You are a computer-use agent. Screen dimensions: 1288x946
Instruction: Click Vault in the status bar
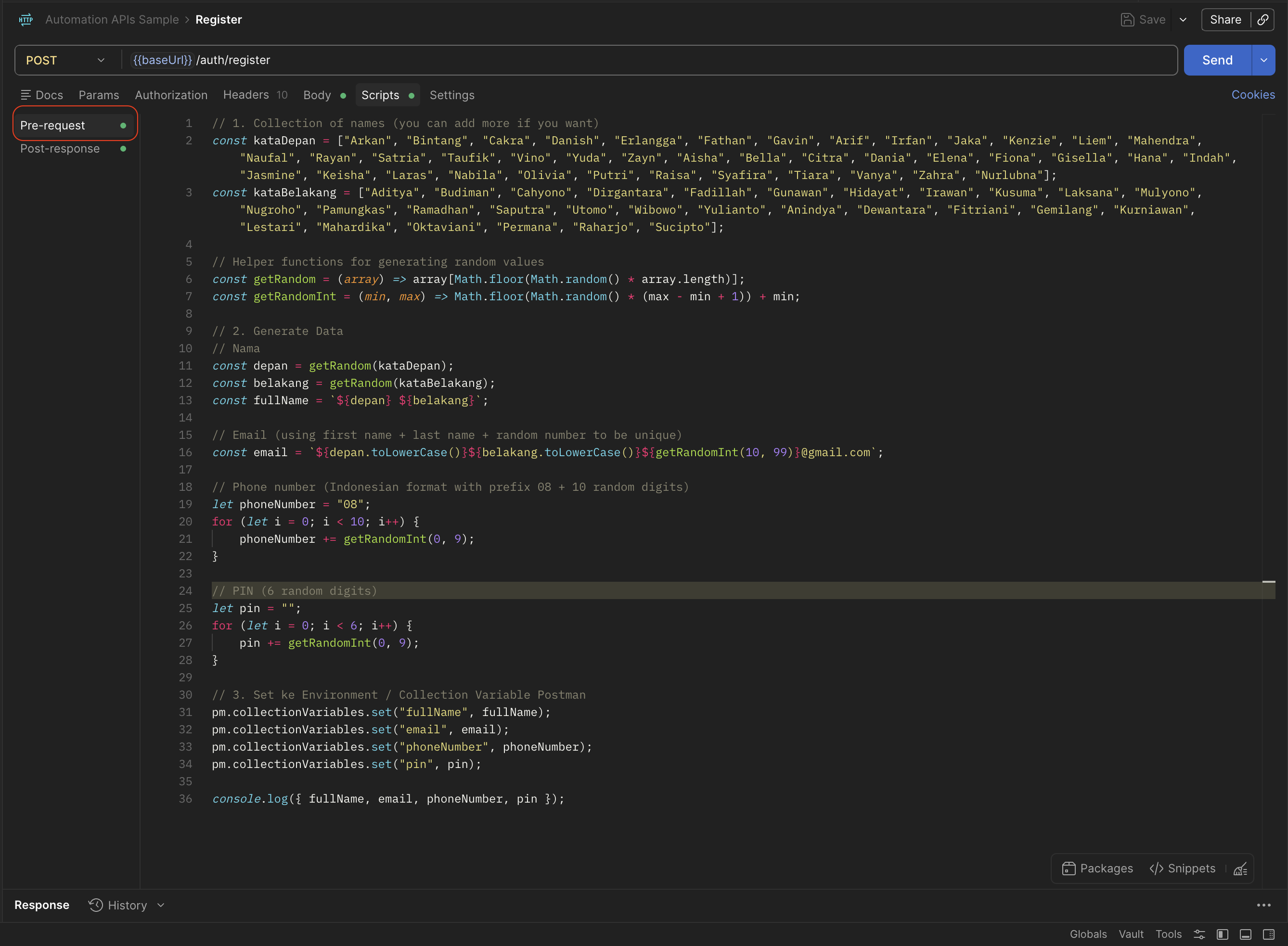pyautogui.click(x=1131, y=934)
